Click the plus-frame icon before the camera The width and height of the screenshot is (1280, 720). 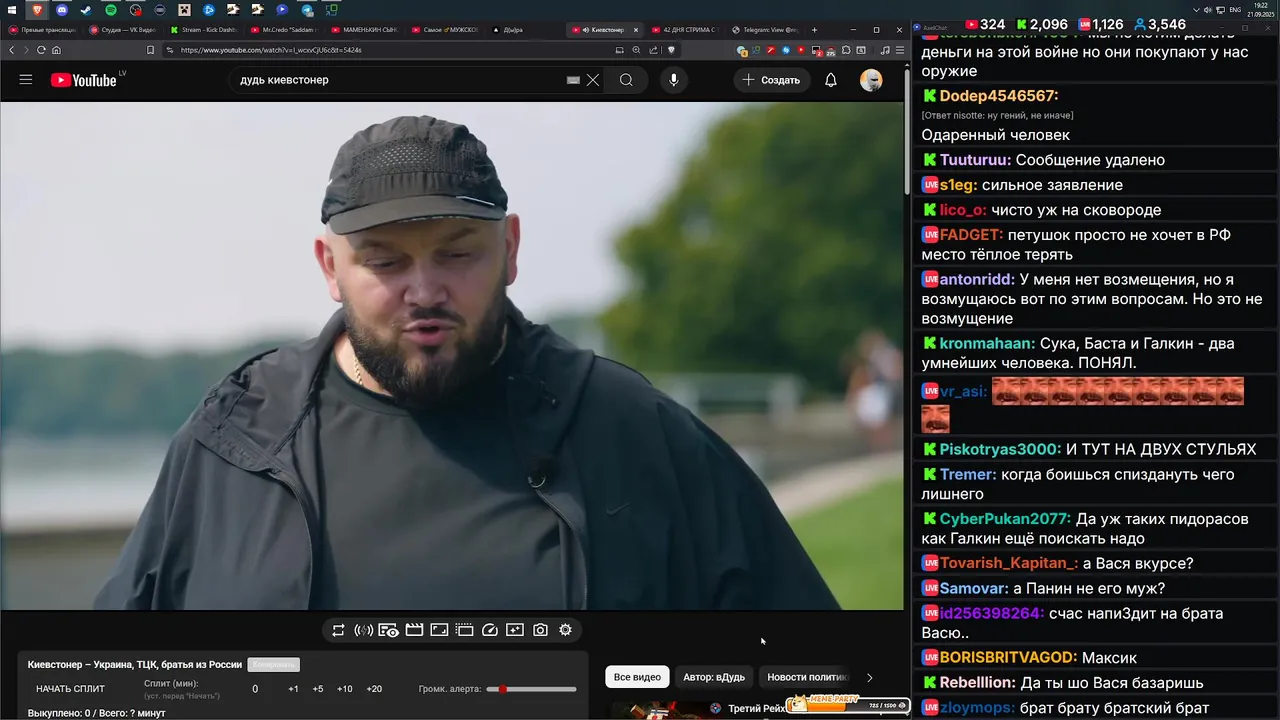(x=515, y=630)
